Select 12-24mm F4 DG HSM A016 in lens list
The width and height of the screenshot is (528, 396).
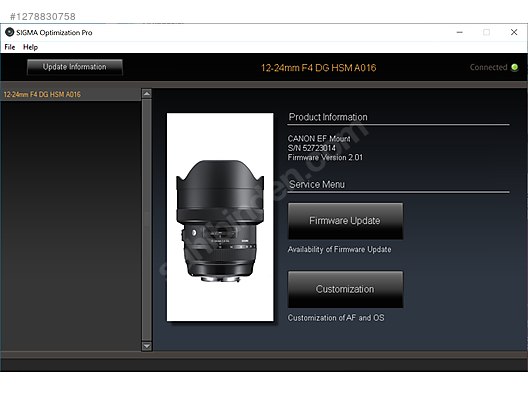tap(71, 95)
